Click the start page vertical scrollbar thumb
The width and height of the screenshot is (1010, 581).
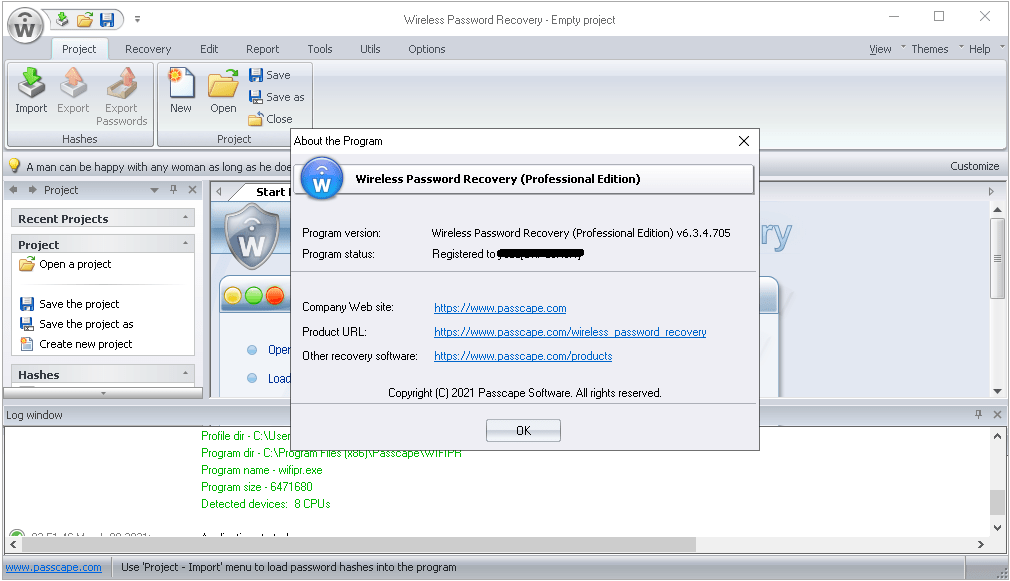(997, 258)
